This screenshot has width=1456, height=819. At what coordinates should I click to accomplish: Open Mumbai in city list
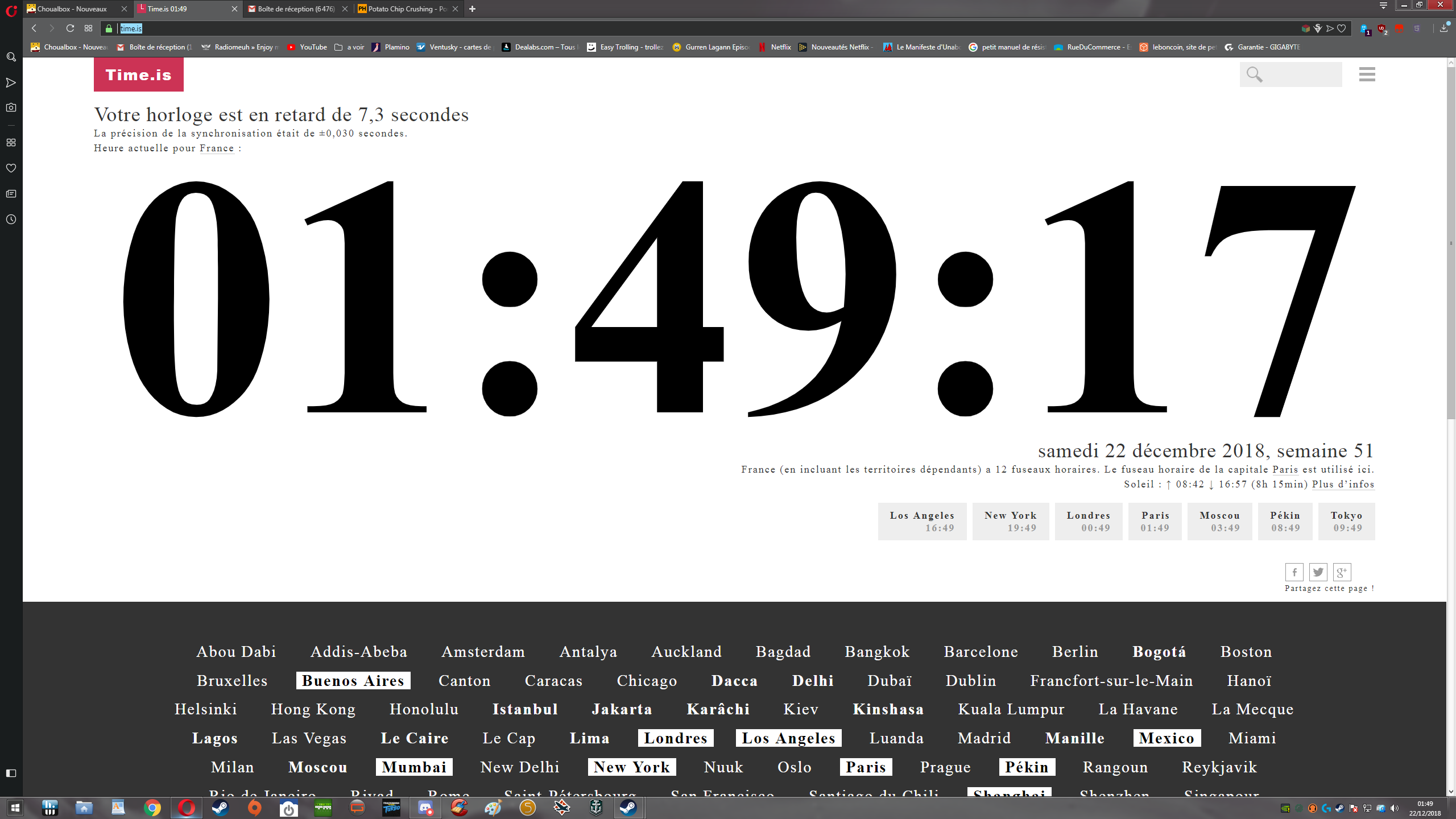coord(414,767)
